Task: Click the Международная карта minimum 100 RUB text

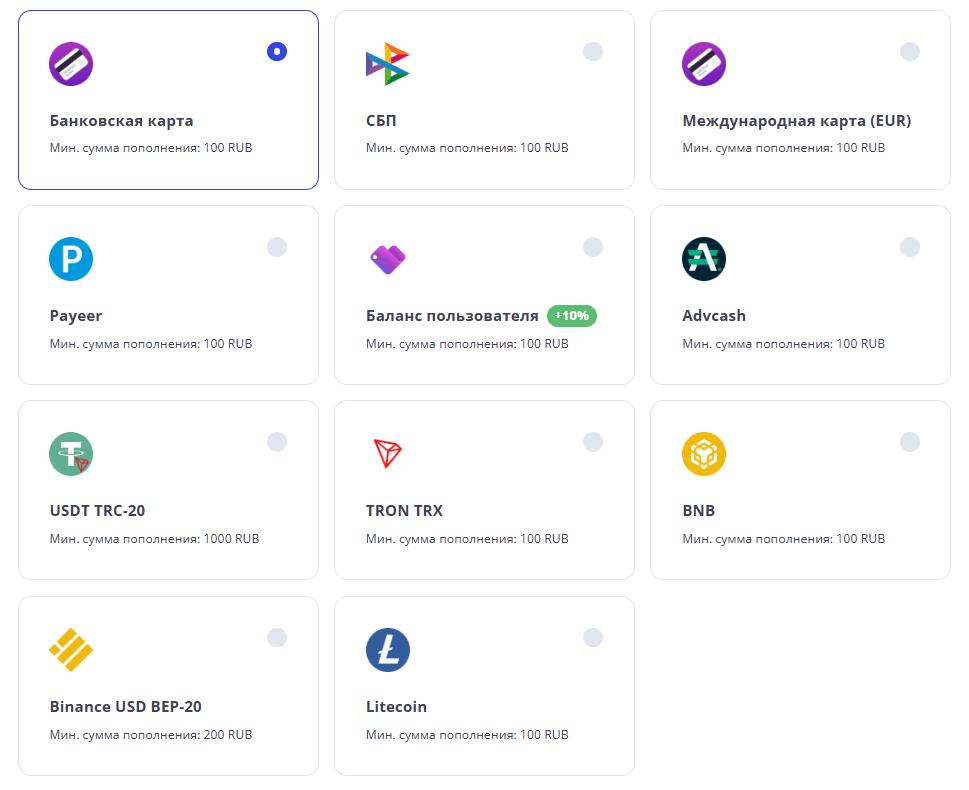Action: (784, 148)
